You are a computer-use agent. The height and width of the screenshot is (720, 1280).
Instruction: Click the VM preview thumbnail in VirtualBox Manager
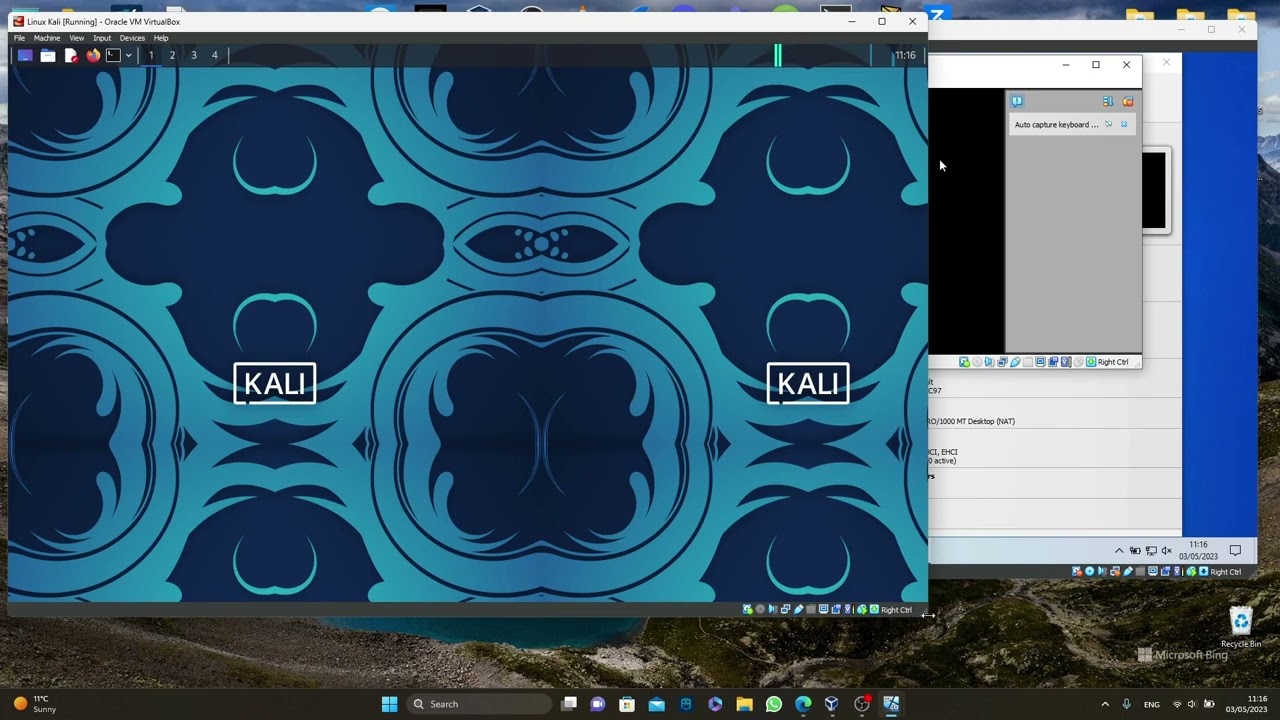pos(1154,190)
